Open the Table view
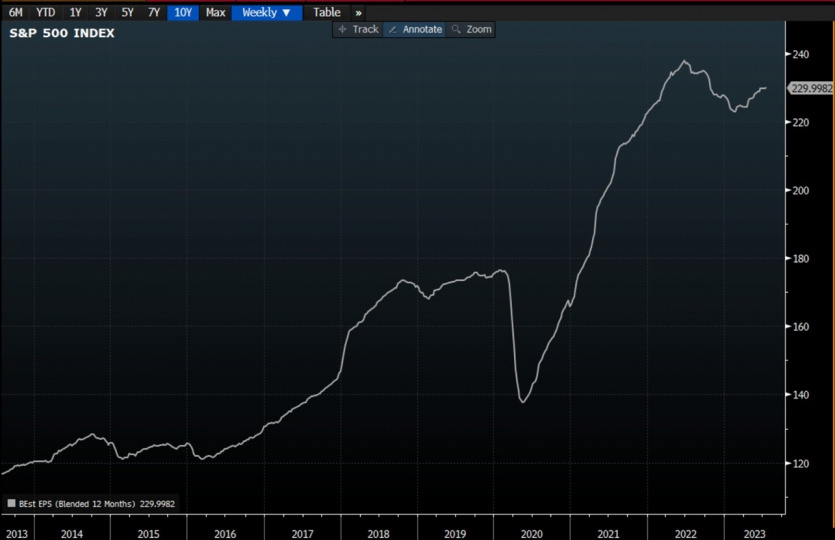835x540 pixels. tap(326, 12)
